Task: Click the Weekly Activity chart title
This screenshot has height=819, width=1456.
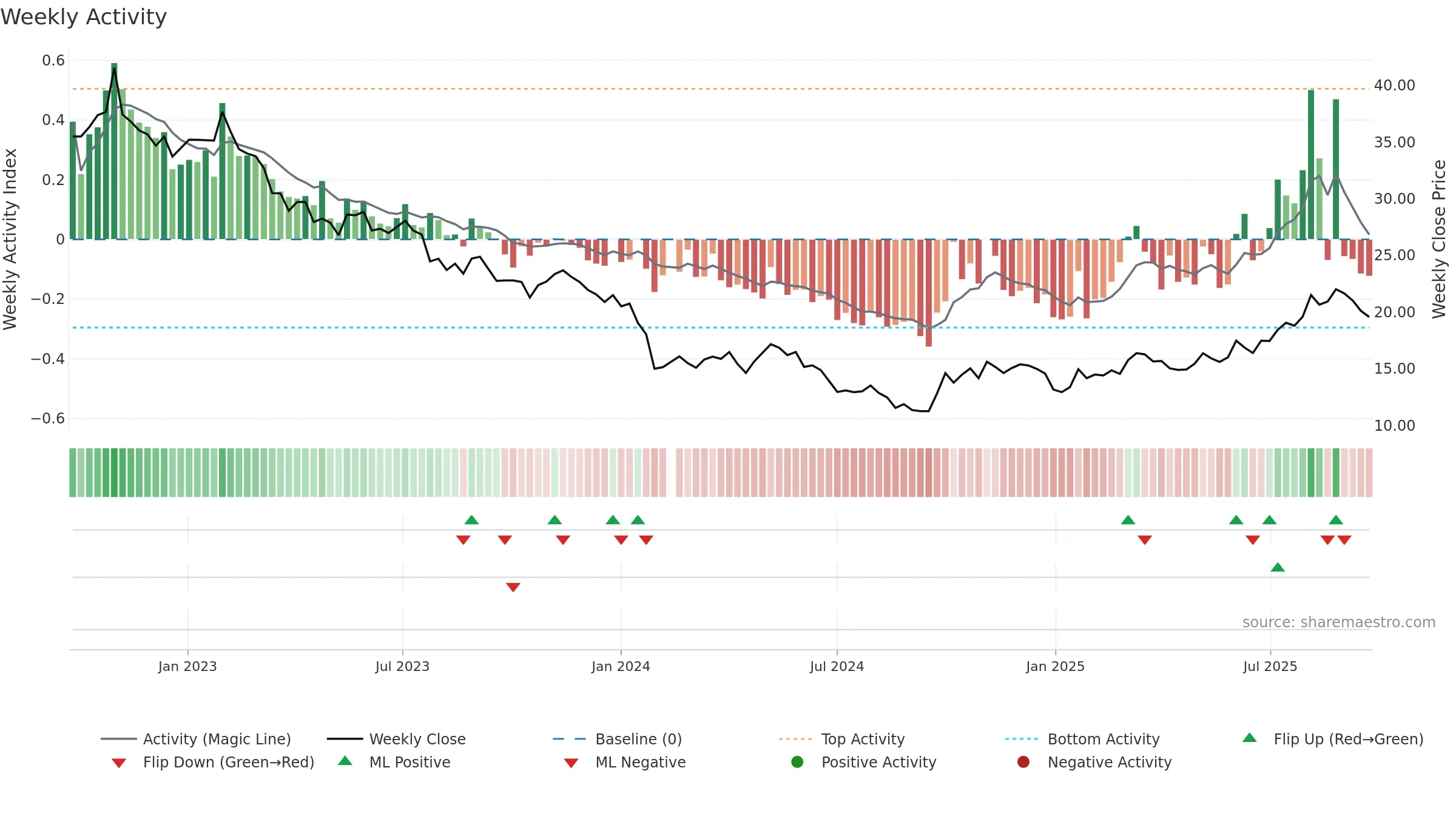Action: (x=84, y=17)
